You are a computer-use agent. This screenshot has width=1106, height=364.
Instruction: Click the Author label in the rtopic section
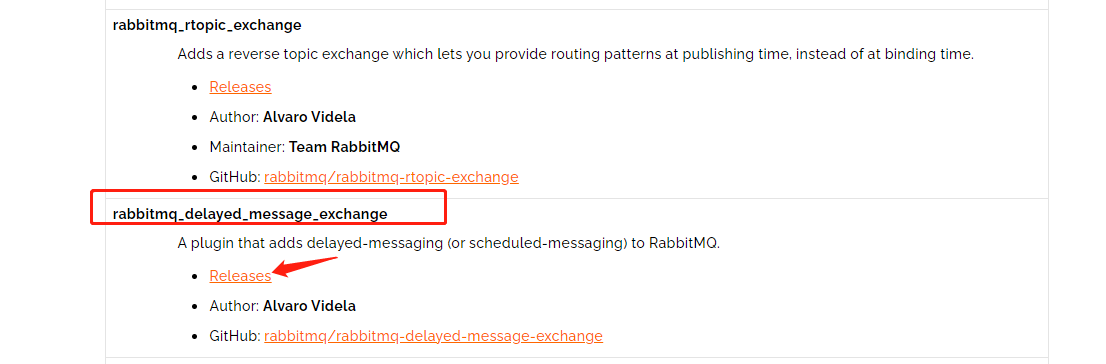point(235,117)
